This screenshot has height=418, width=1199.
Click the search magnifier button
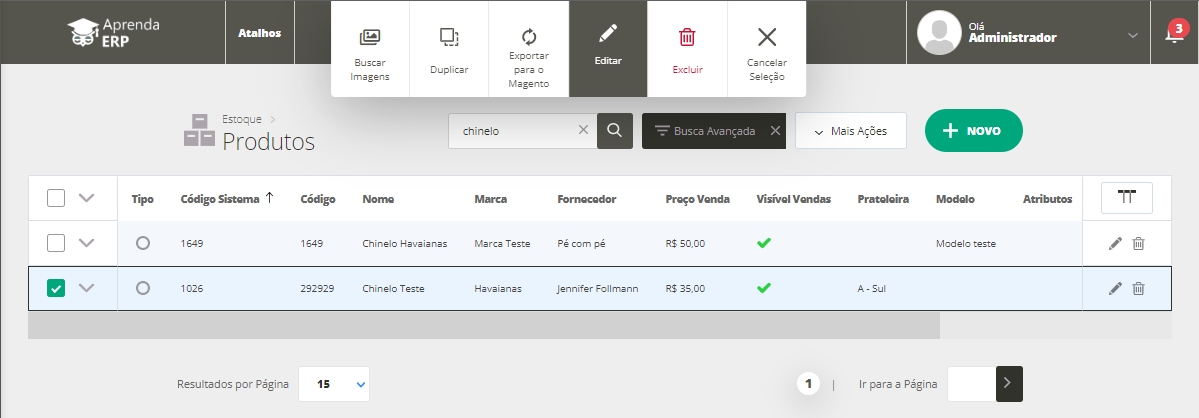(x=615, y=131)
